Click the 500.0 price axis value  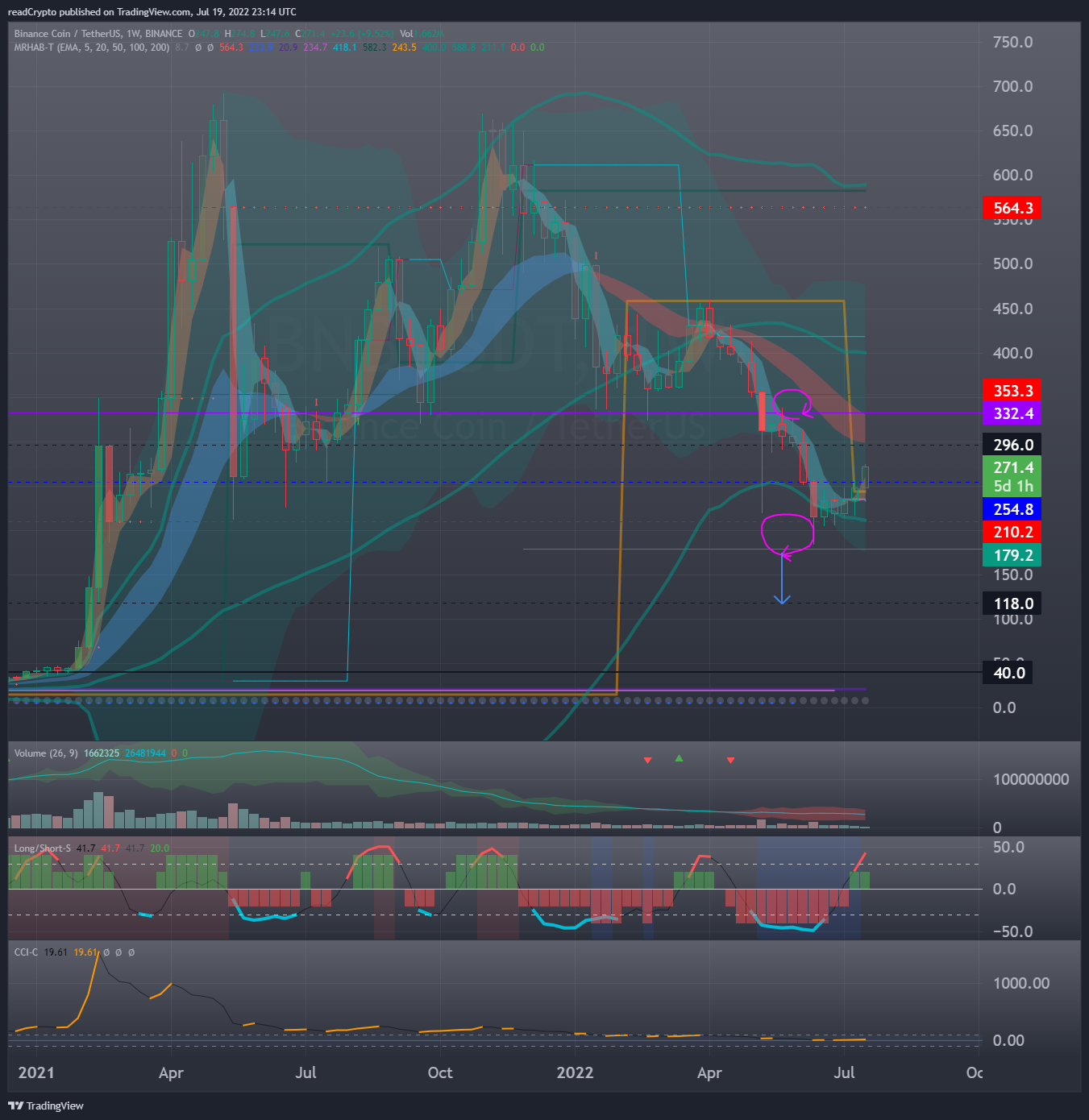(x=1012, y=263)
